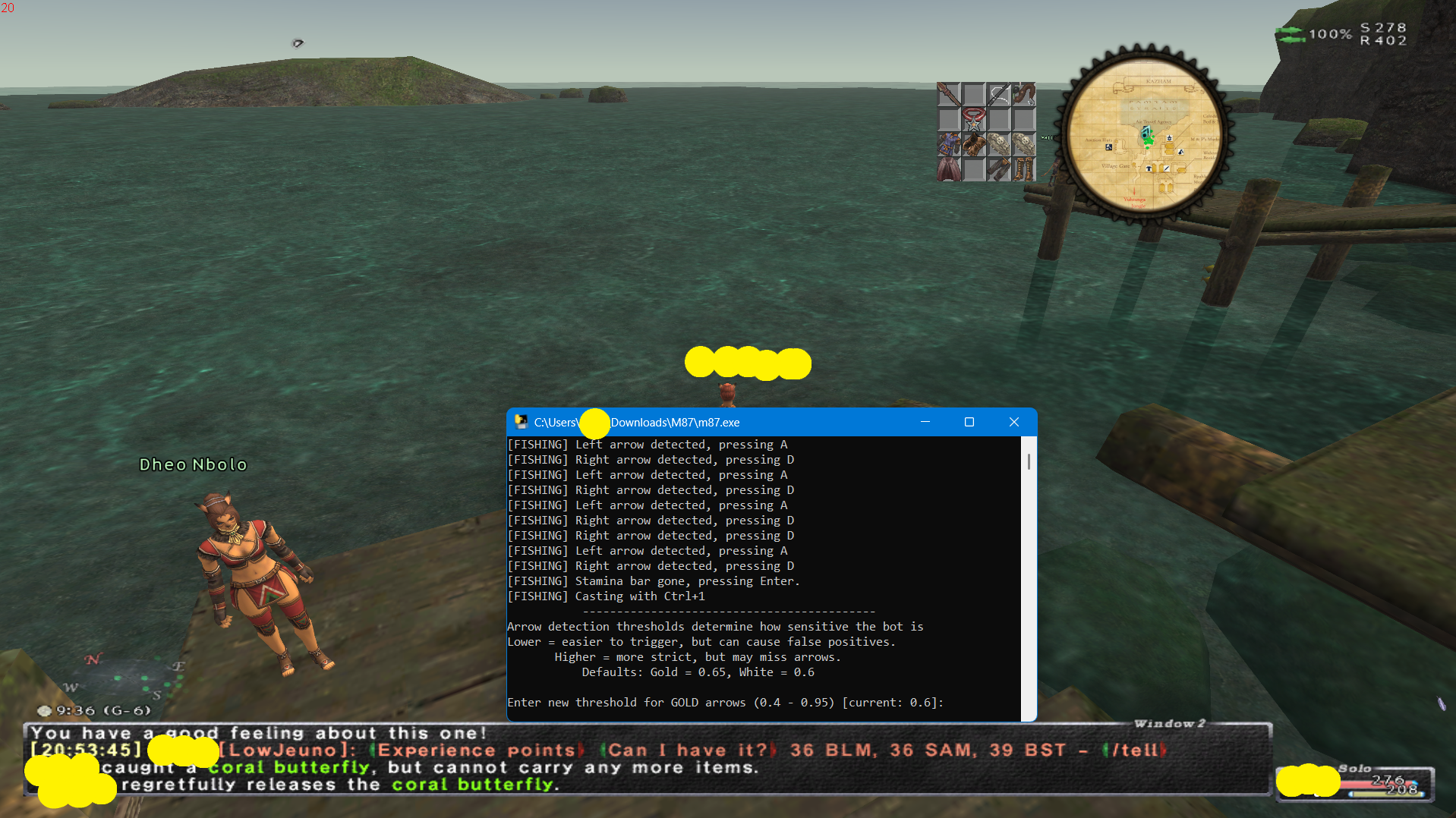Click the Window 2 chat log label
Image resolution: width=1456 pixels, height=818 pixels.
[x=1169, y=724]
